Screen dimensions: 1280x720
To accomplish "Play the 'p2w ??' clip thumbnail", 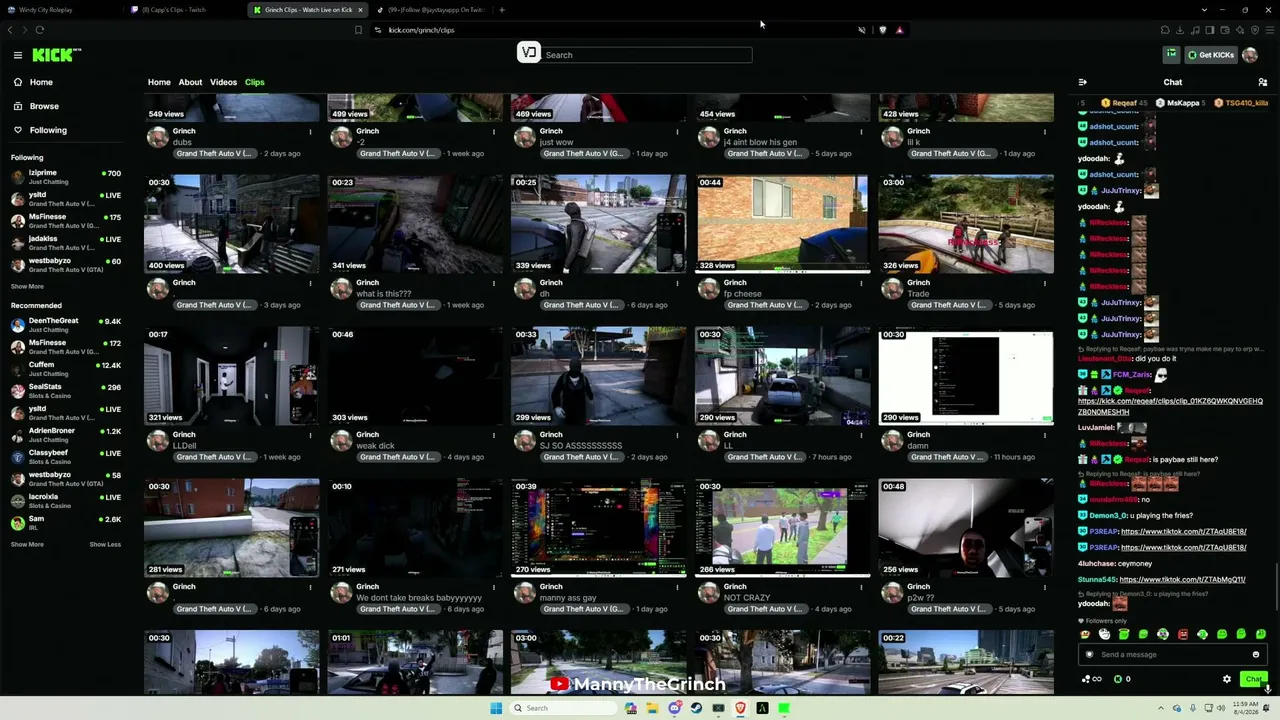I will click(x=966, y=528).
